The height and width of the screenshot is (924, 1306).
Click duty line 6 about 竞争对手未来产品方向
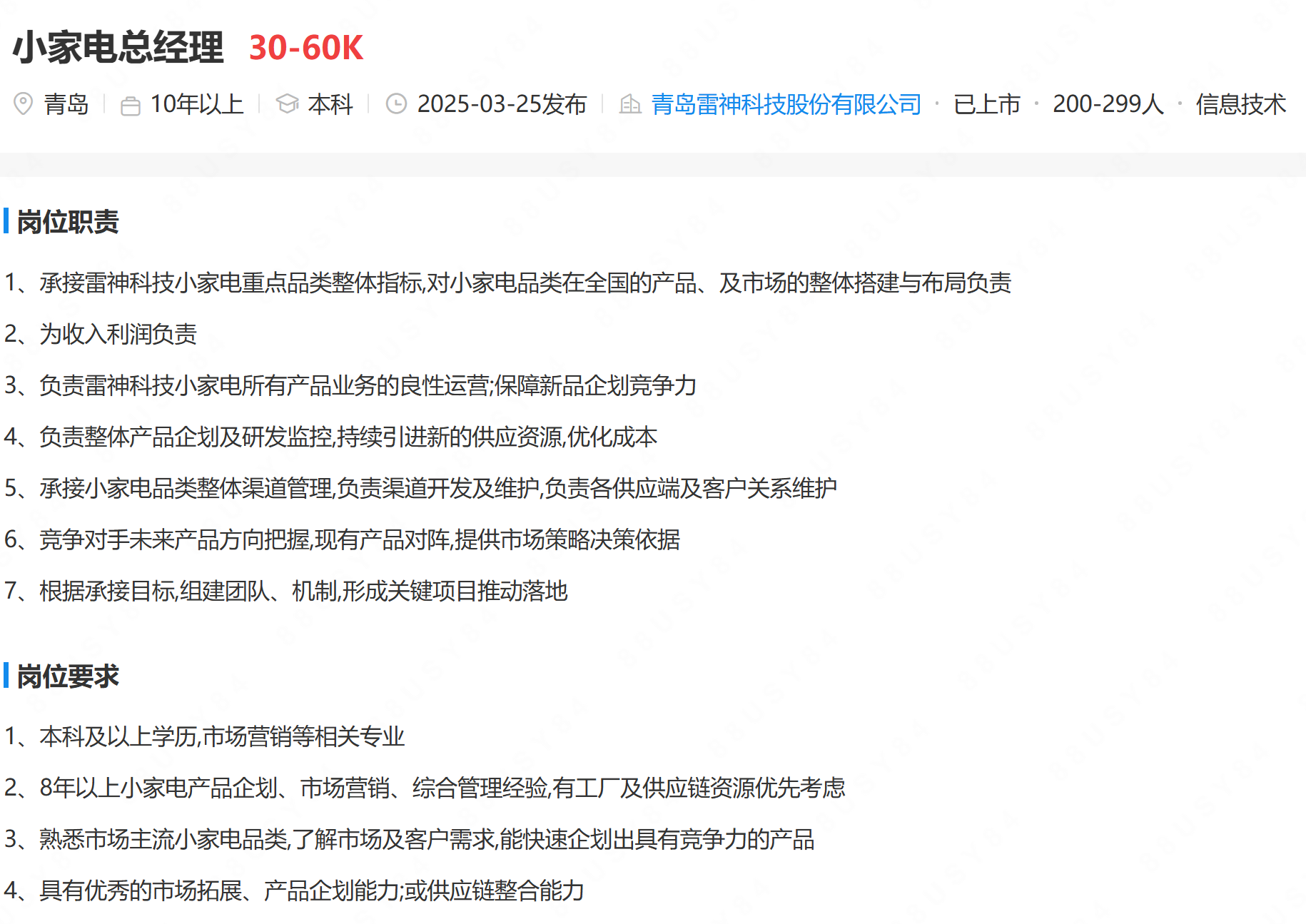tap(343, 539)
